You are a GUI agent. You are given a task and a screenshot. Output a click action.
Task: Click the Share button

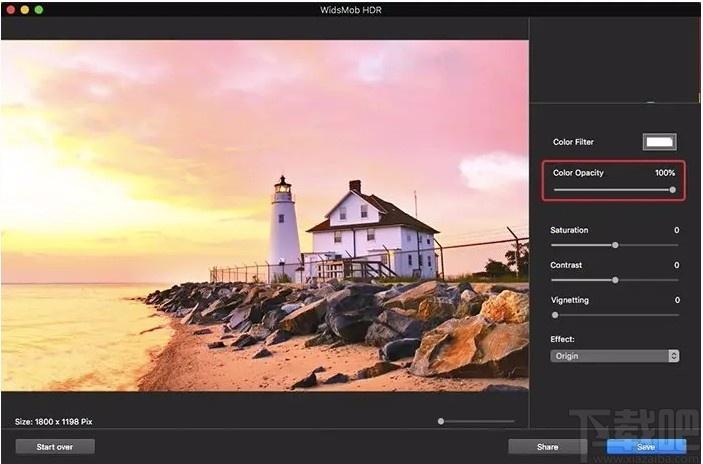(x=547, y=447)
